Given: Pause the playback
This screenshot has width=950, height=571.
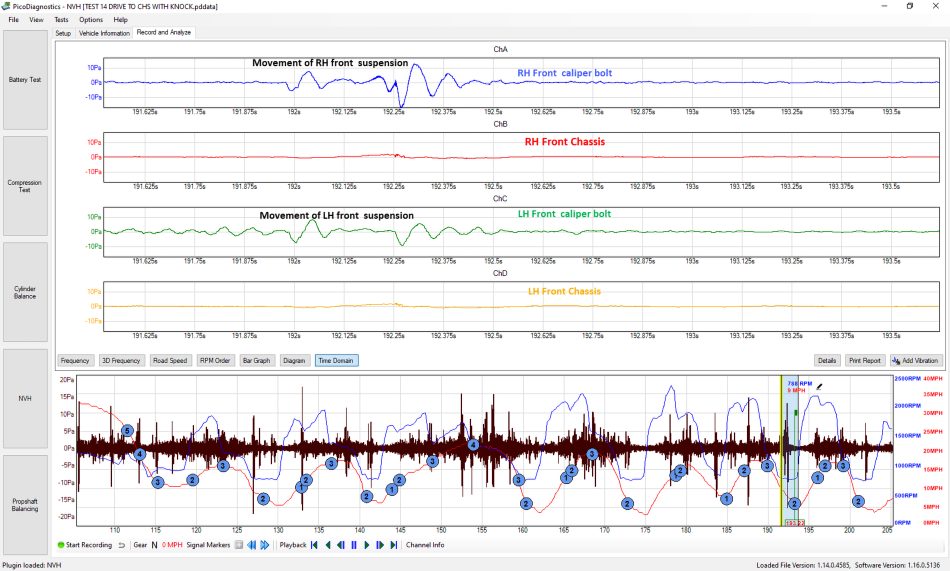Looking at the screenshot, I should pos(354,545).
